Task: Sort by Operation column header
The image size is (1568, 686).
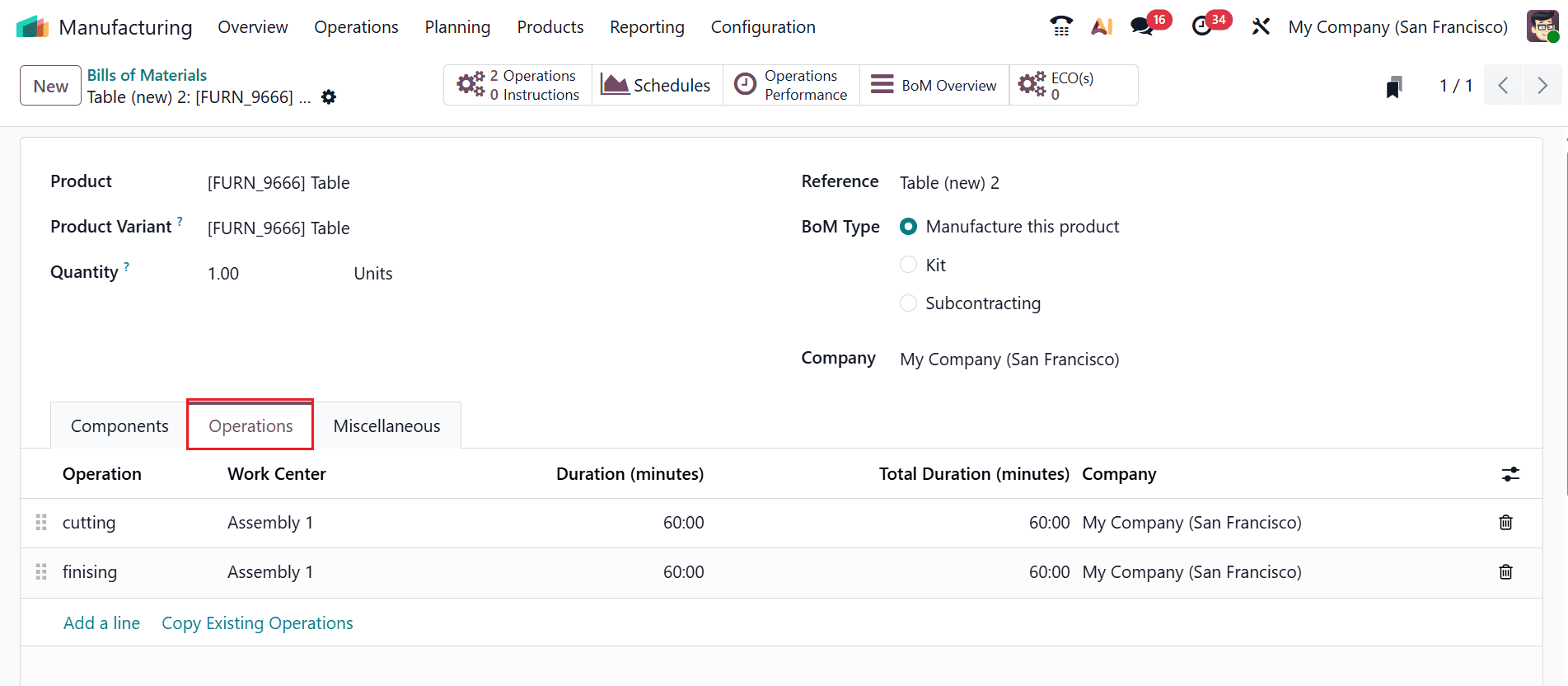Action: tap(102, 474)
